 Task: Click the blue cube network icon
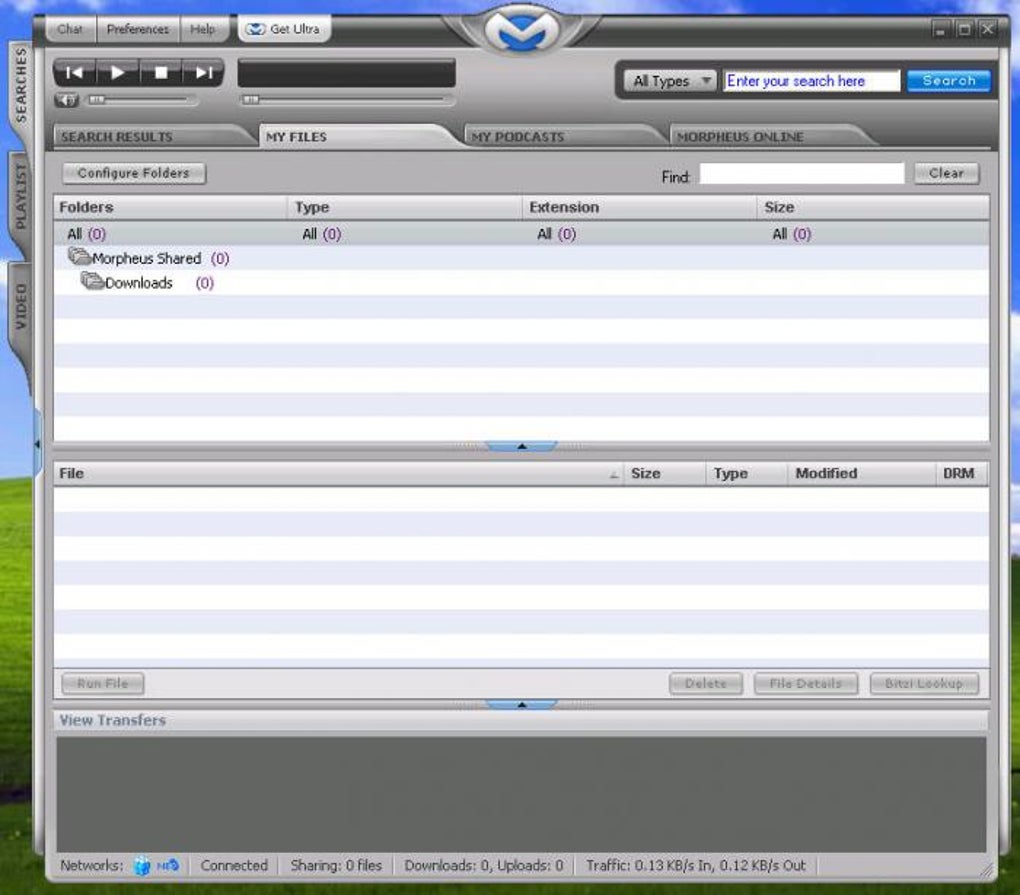(x=142, y=866)
